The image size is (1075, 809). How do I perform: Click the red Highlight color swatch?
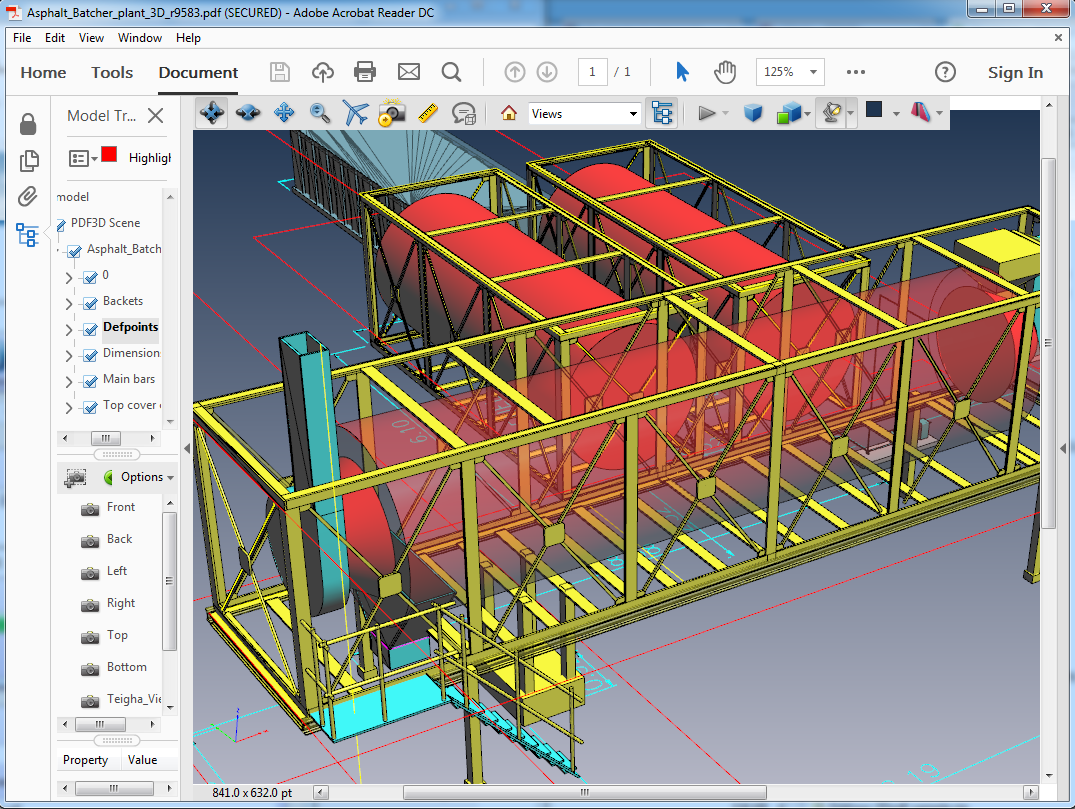(109, 155)
